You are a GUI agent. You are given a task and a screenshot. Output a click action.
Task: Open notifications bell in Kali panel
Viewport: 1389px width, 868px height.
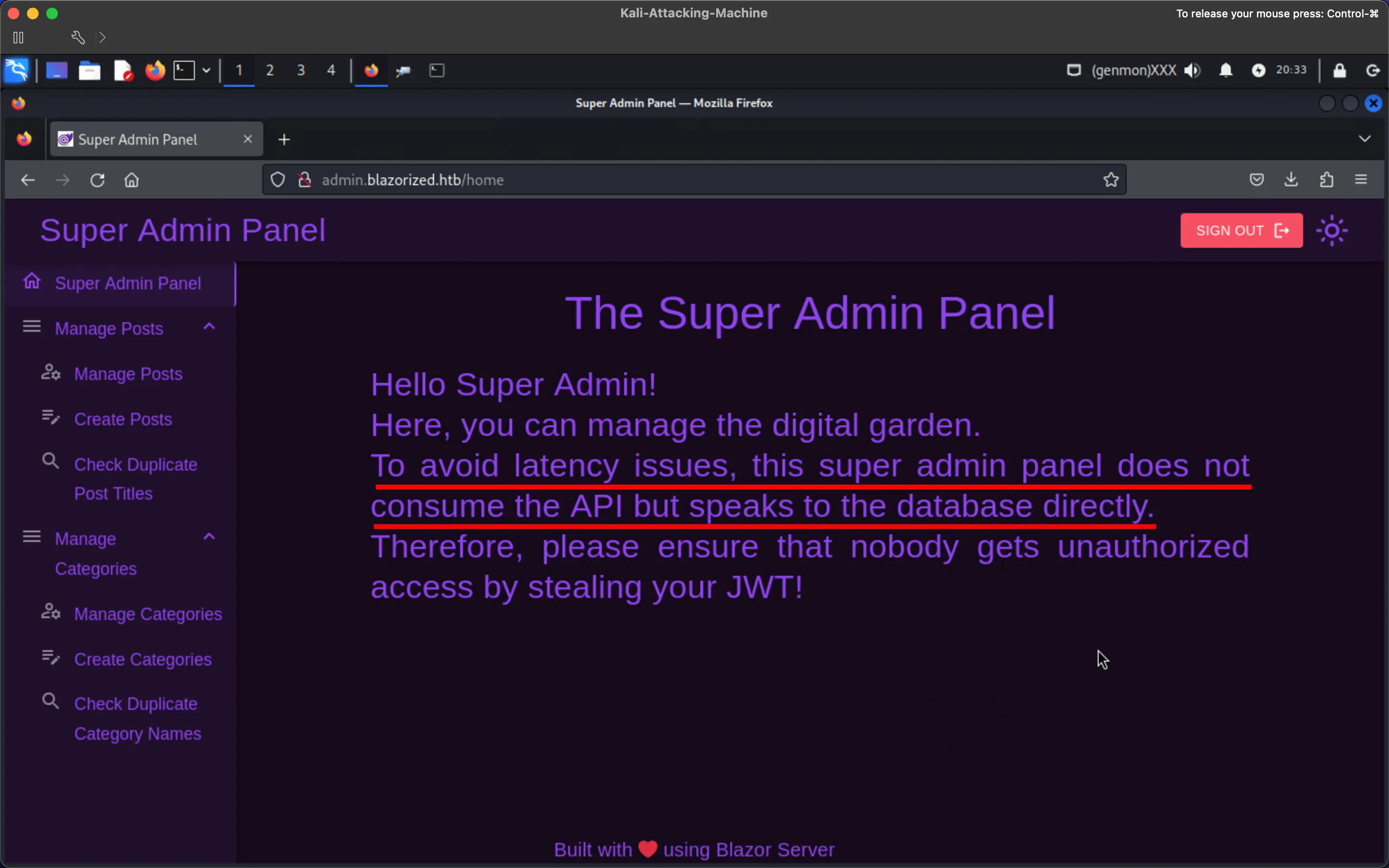point(1226,70)
